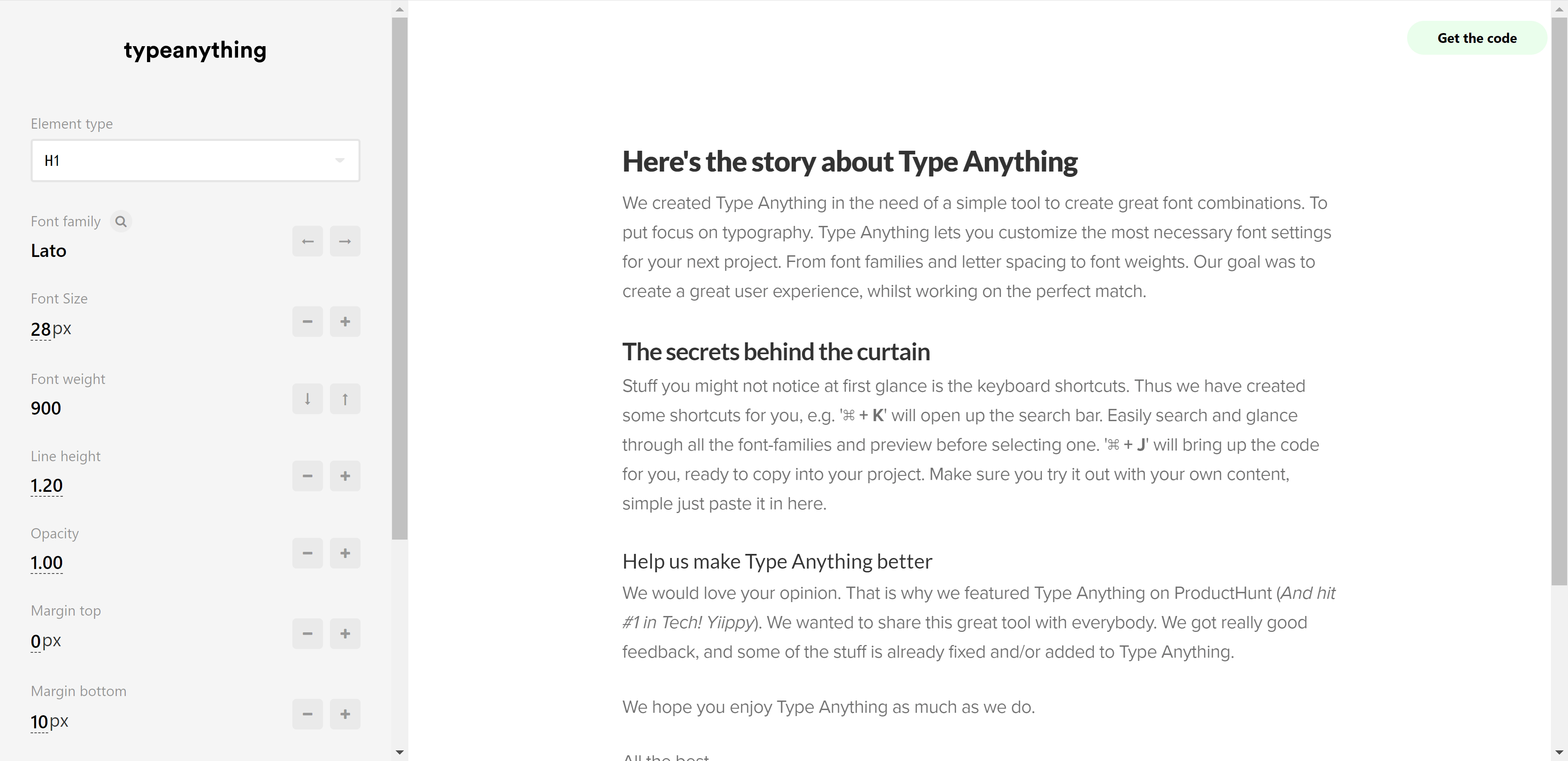
Task: Click the H1 heading preview text
Action: click(x=850, y=162)
